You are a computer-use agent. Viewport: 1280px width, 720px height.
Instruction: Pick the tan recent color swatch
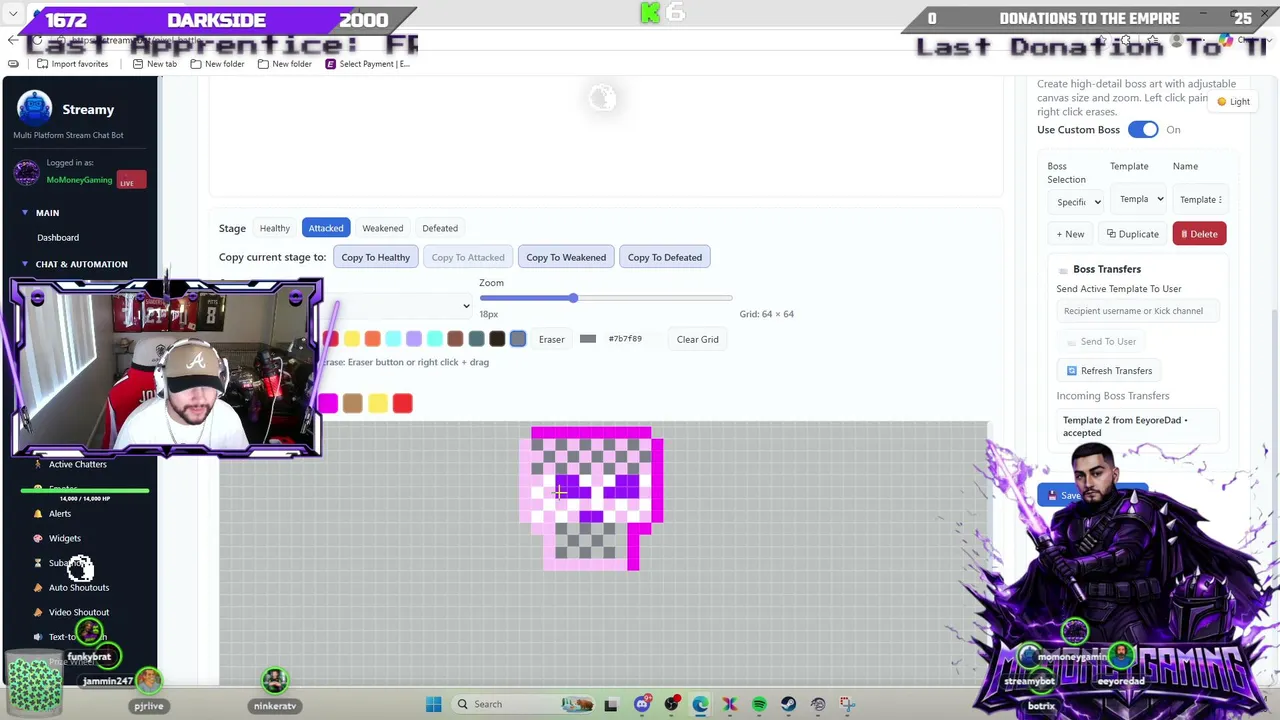[352, 403]
